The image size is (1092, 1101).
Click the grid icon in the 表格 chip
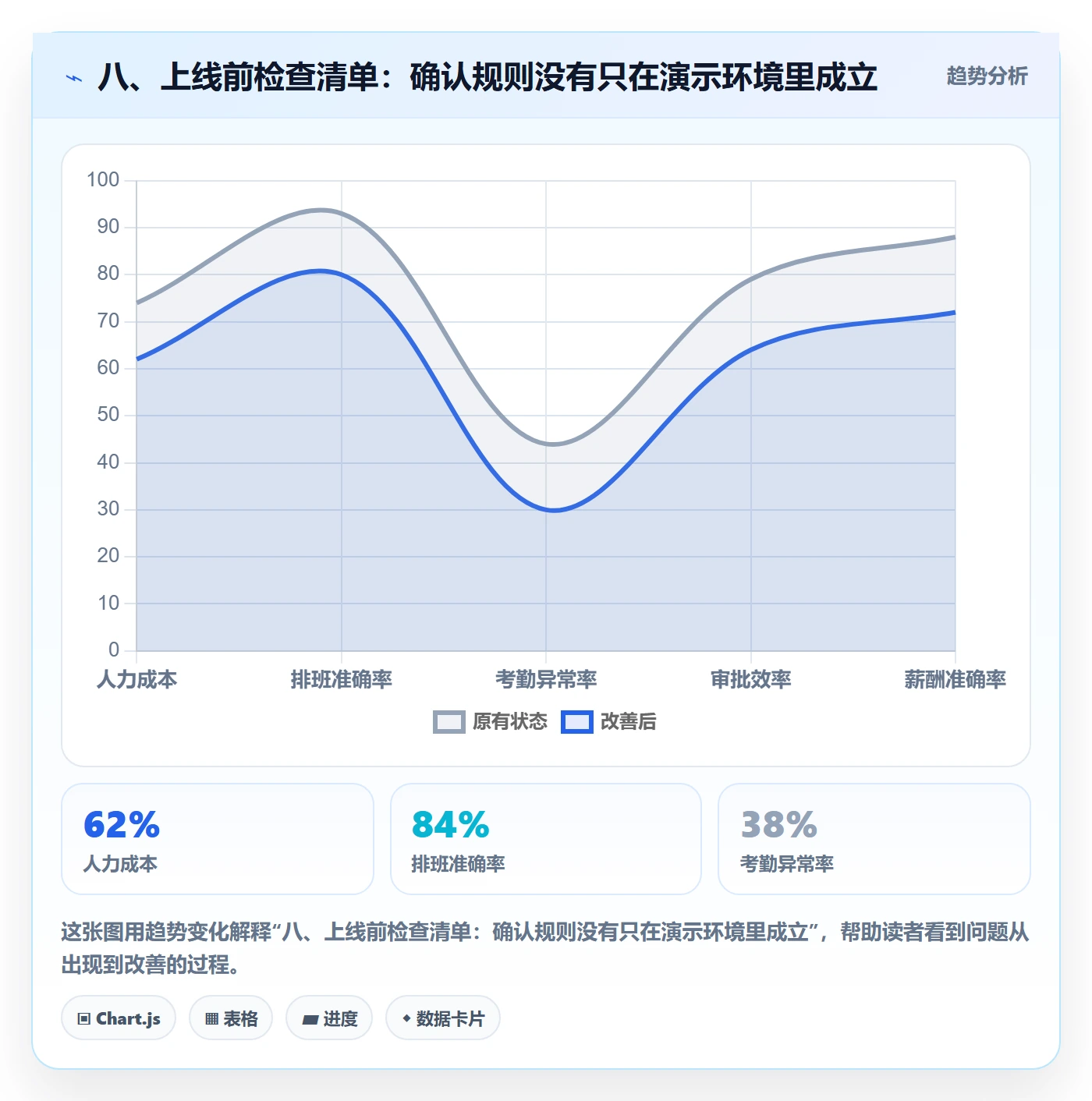click(x=211, y=1019)
